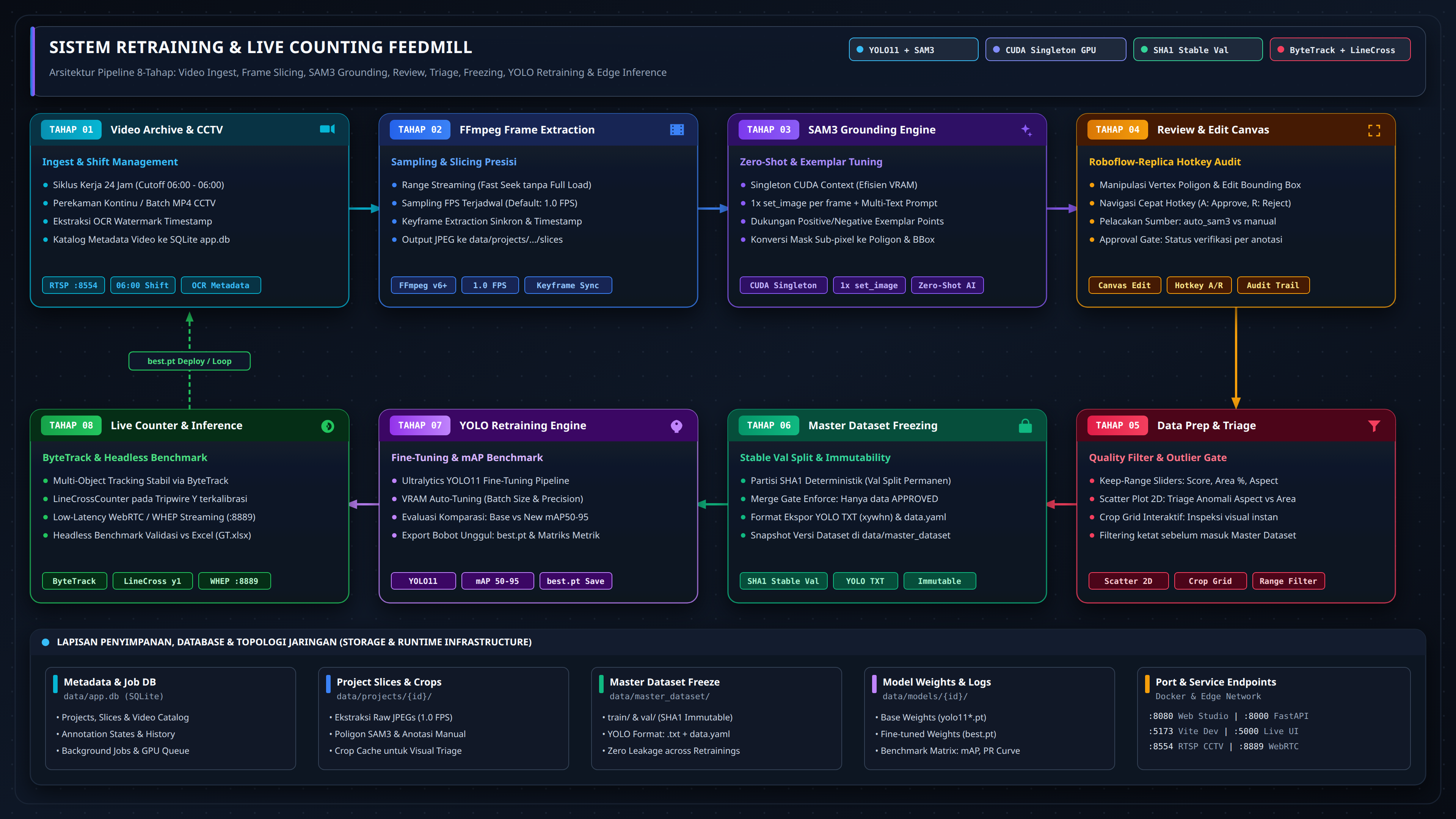Click the blue dot beside Lapisan Penyimpanan heading
Image resolution: width=1456 pixels, height=819 pixels.
pyautogui.click(x=46, y=642)
